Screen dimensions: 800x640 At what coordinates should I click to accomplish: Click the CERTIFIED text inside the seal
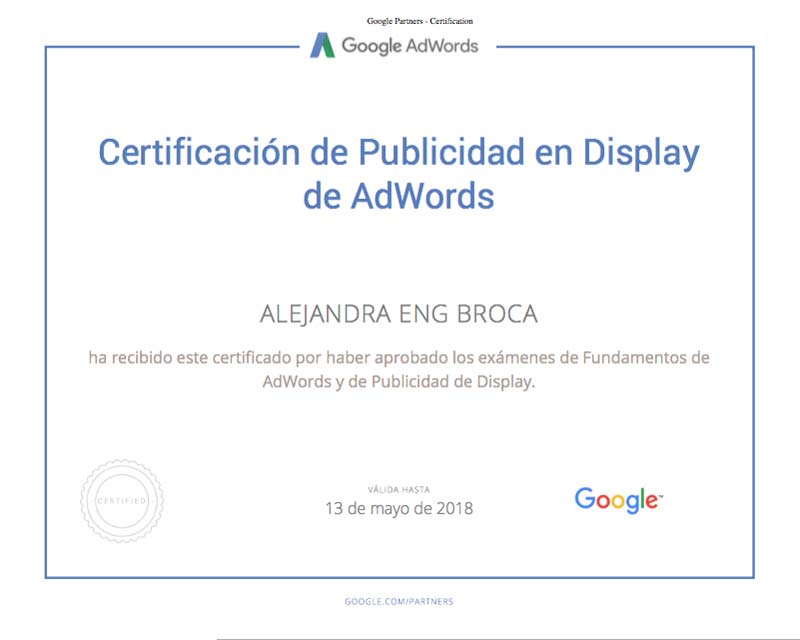(x=121, y=499)
